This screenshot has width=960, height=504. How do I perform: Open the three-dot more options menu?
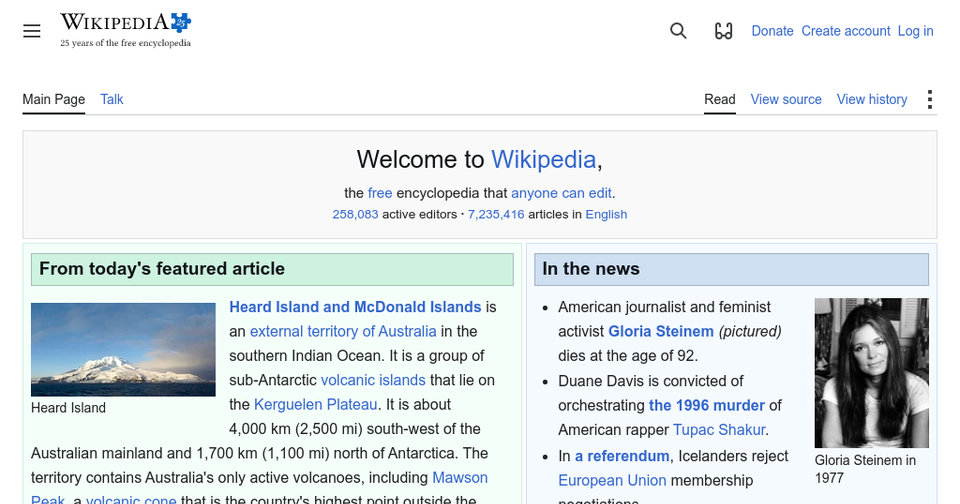pos(929,99)
